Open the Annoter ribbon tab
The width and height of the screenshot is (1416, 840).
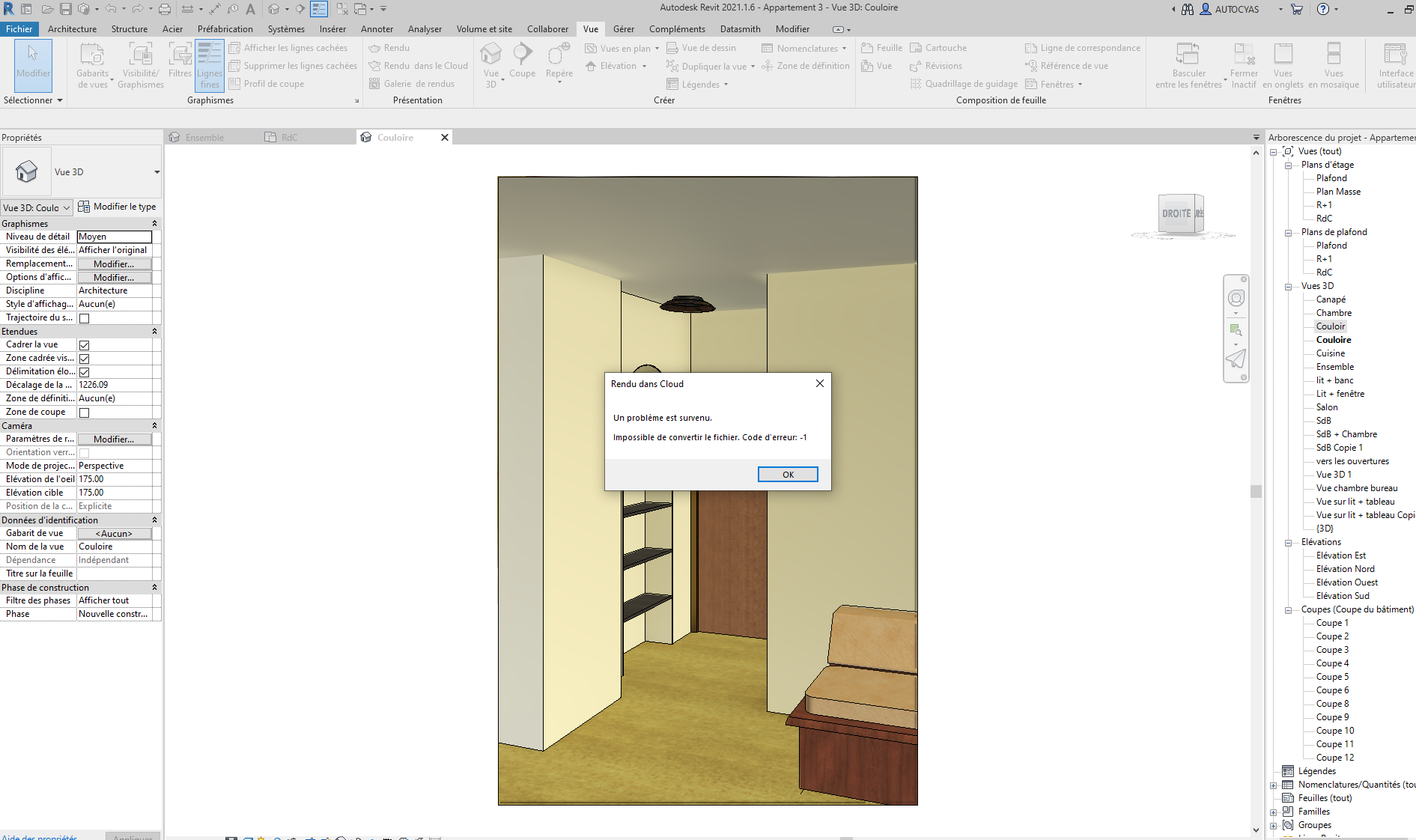(377, 29)
